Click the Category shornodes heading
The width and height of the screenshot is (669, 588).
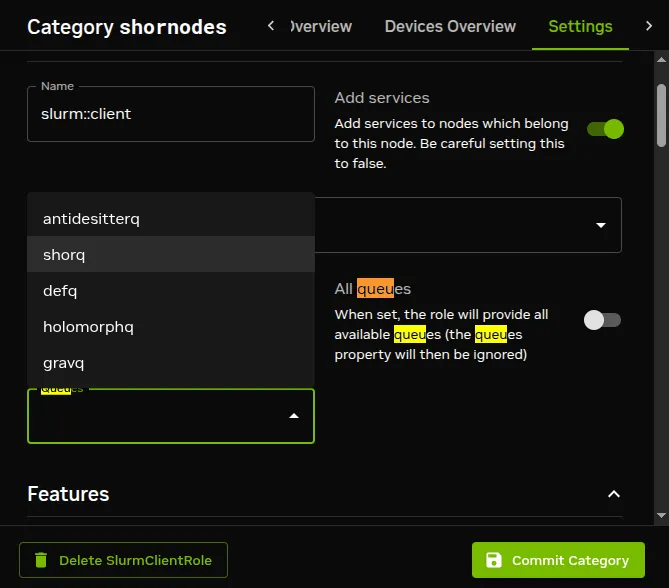click(x=127, y=27)
